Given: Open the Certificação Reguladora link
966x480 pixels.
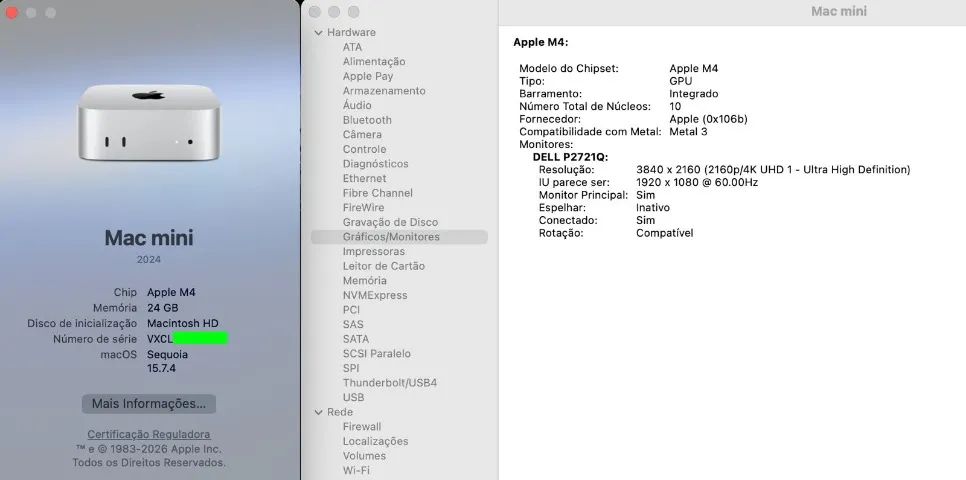Looking at the screenshot, I should (148, 434).
